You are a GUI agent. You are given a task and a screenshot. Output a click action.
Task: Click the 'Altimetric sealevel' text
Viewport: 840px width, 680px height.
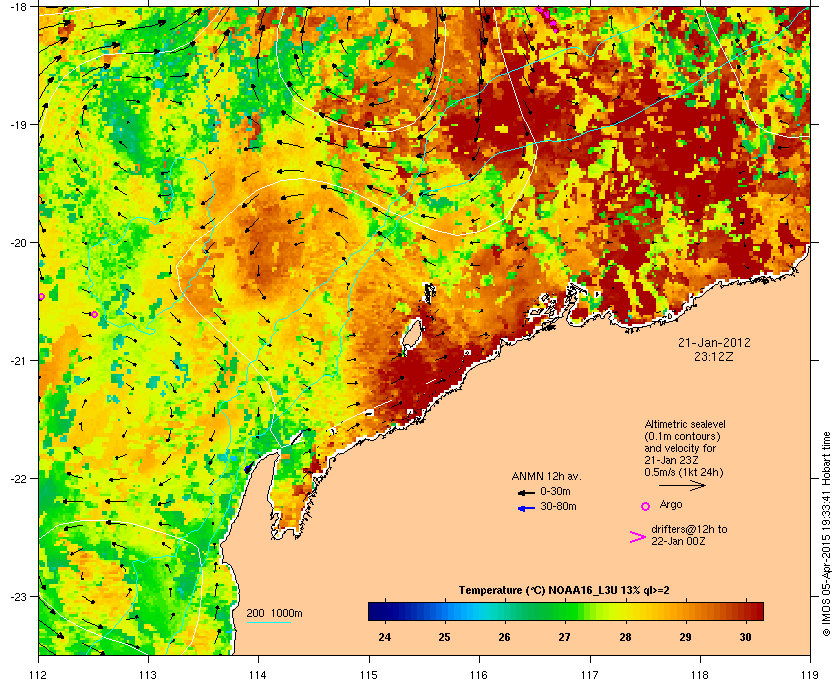[685, 424]
